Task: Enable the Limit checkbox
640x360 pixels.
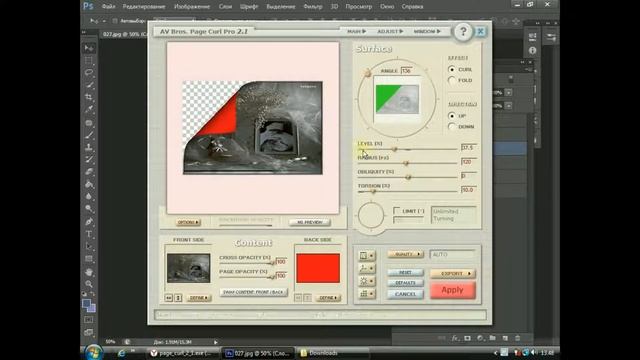Action: tap(396, 211)
